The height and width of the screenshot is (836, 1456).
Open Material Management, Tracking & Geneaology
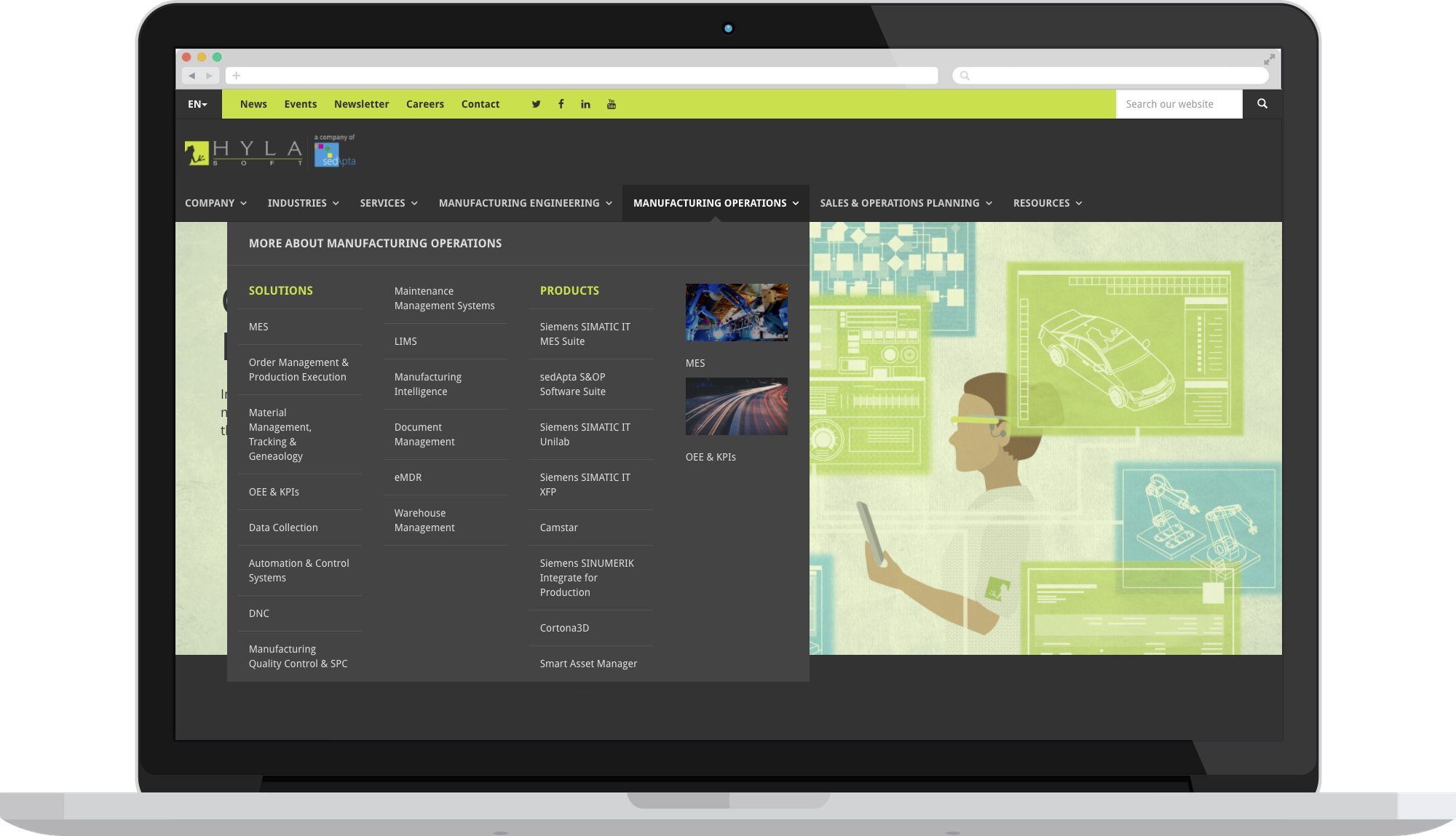click(x=280, y=434)
